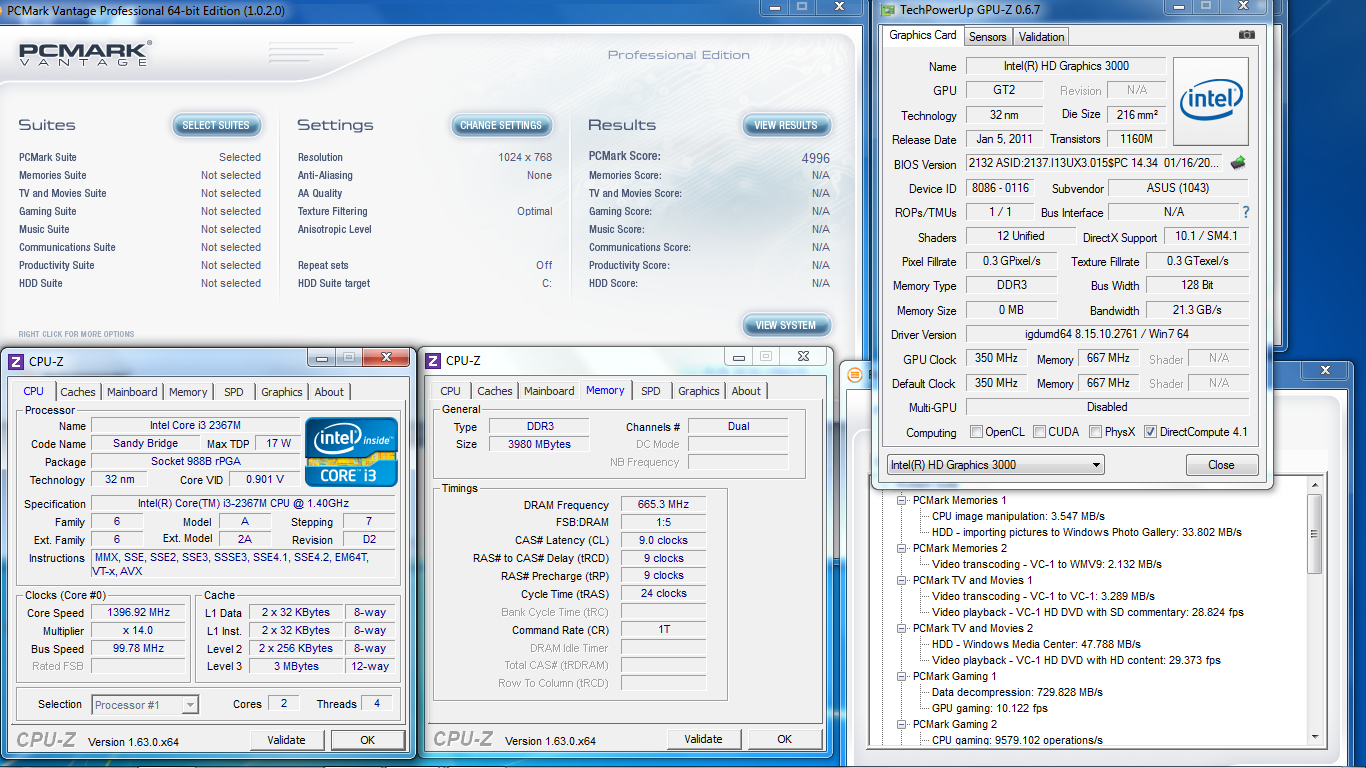This screenshot has height=768, width=1366.
Task: Click the title icon of the CPU-Z Memory window
Action: coord(433,360)
